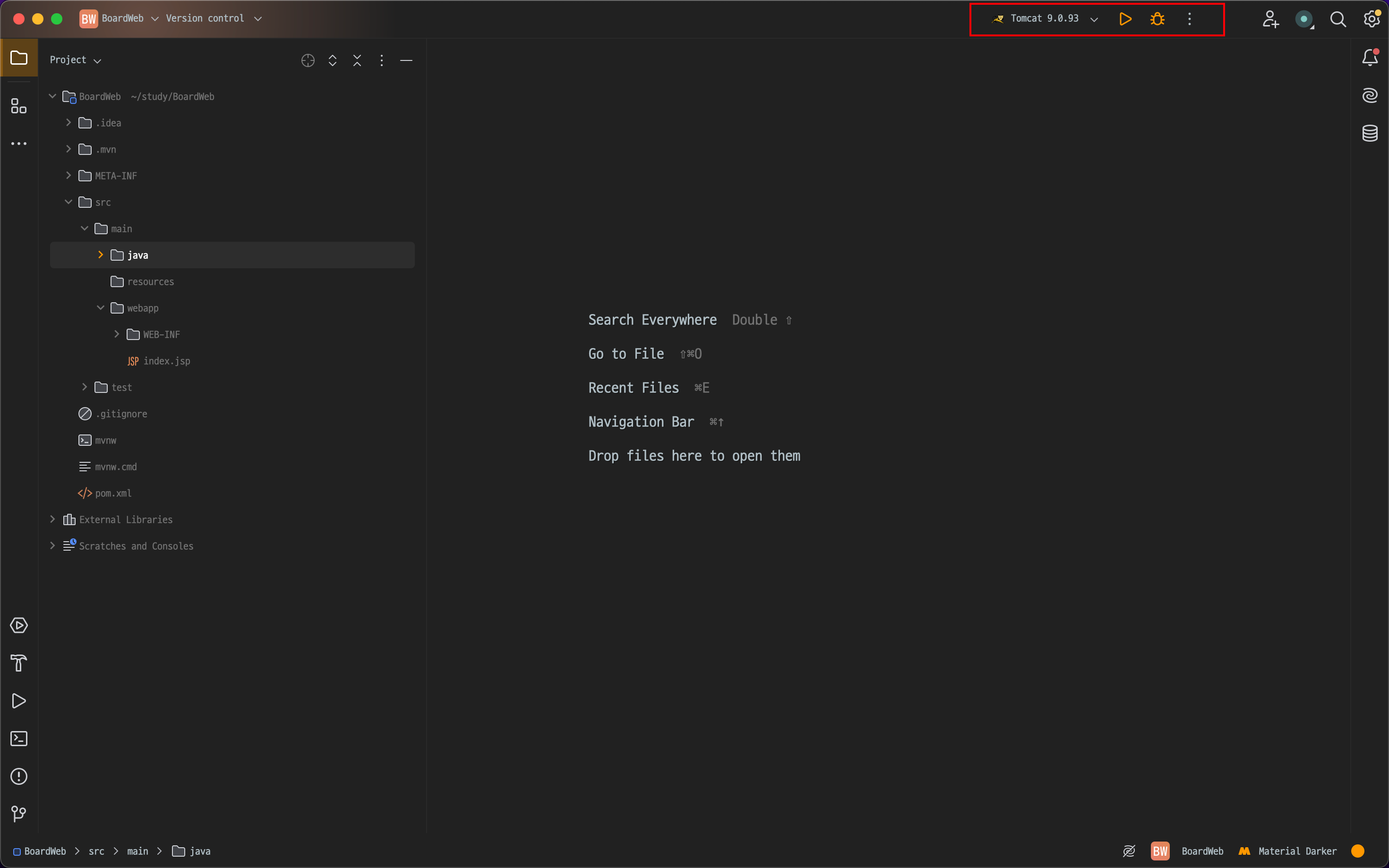
Task: Collapse the webapp folder
Action: pos(101,308)
